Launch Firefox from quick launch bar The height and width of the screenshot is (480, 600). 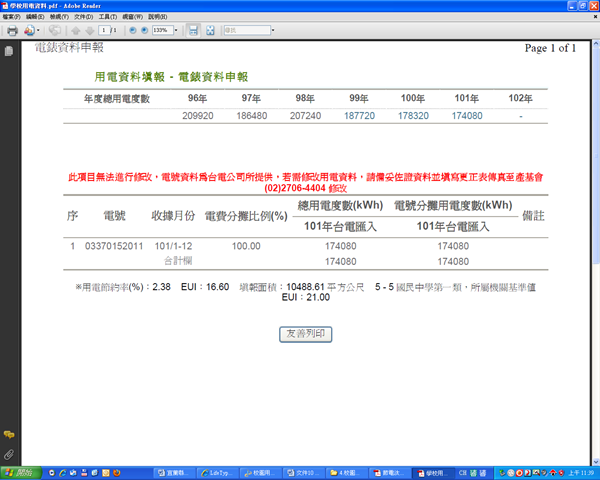116,473
